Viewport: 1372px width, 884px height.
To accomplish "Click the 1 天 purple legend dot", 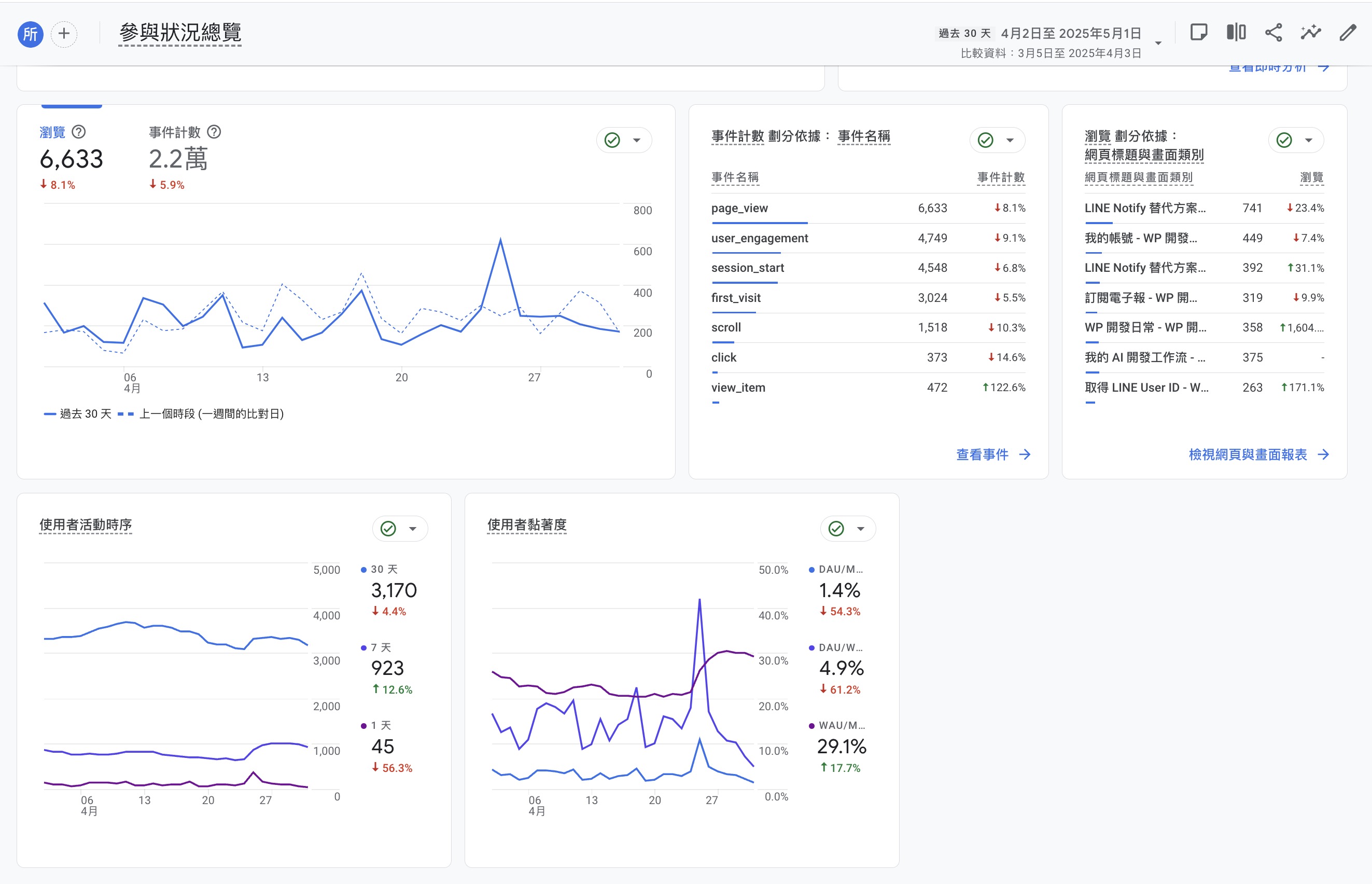I will point(363,726).
